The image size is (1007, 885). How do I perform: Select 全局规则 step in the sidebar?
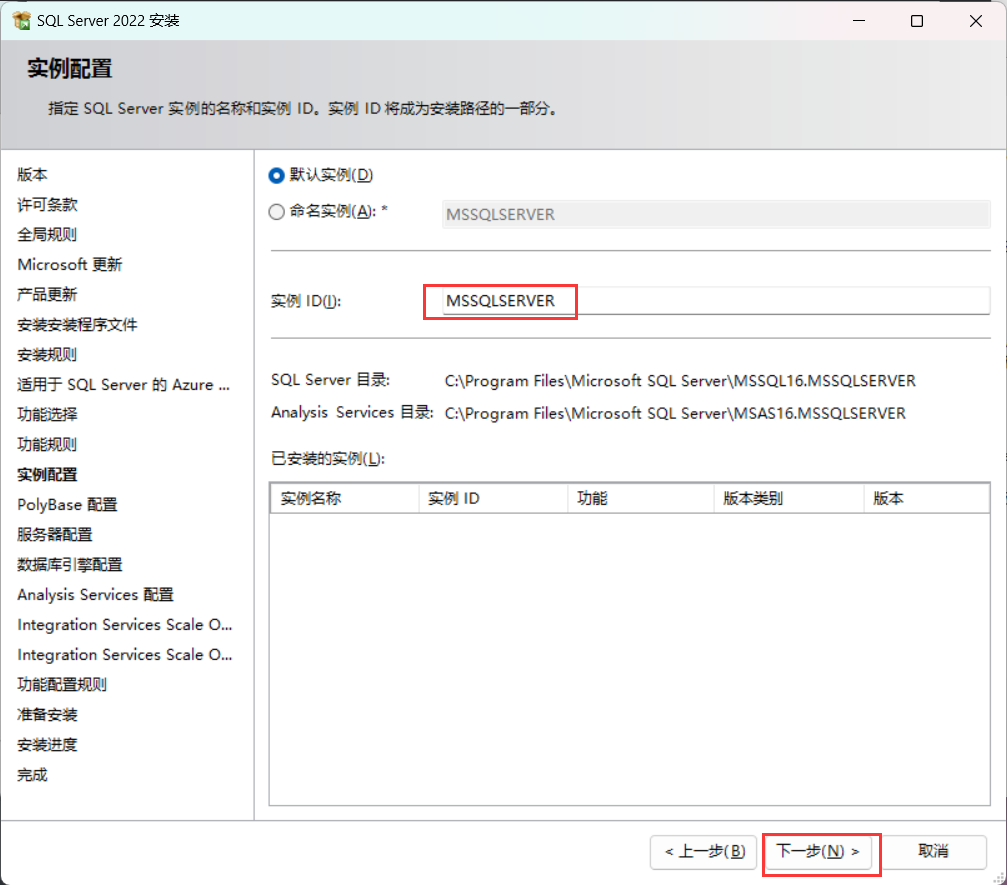(47, 234)
